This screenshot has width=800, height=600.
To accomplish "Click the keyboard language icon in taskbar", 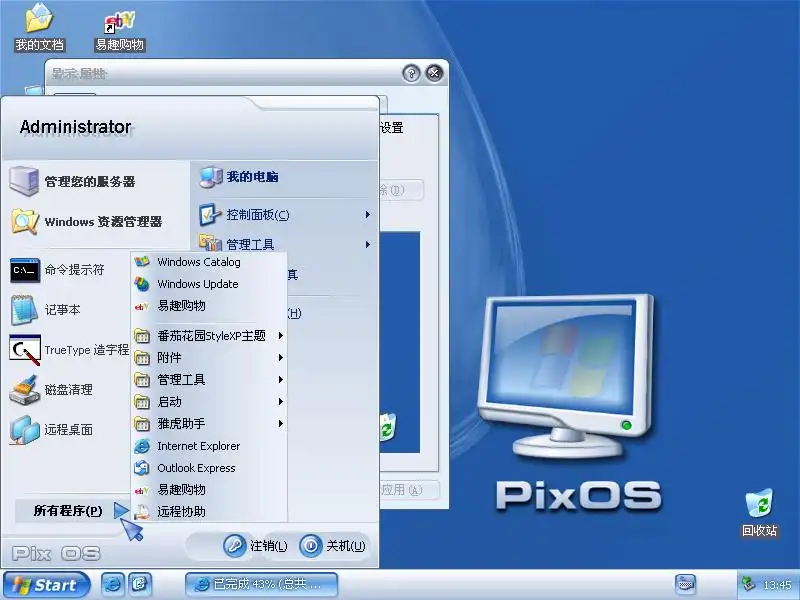I will coord(685,583).
